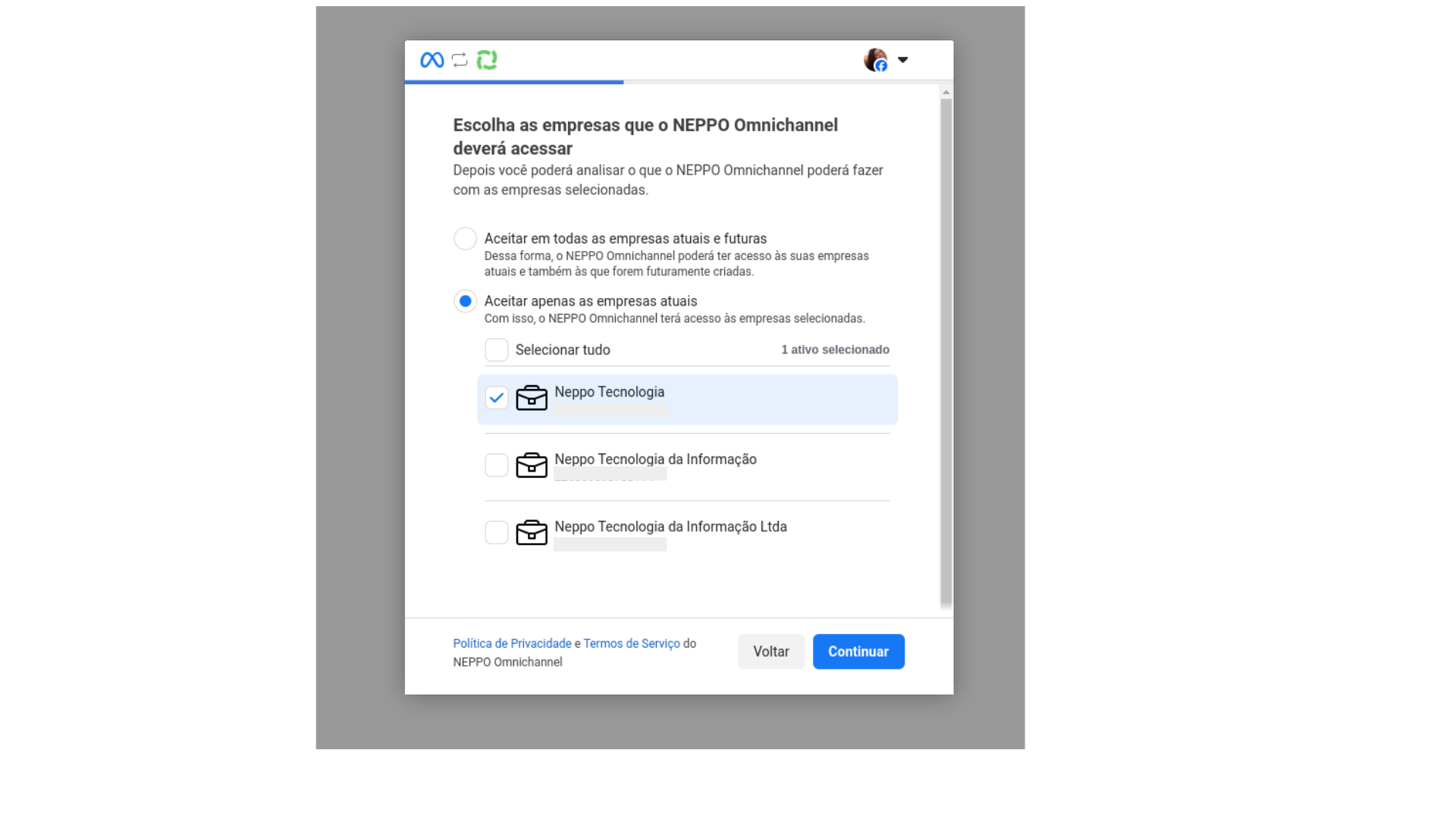
Task: Click the green NEPPO Omnichannel app icon
Action: 487,60
